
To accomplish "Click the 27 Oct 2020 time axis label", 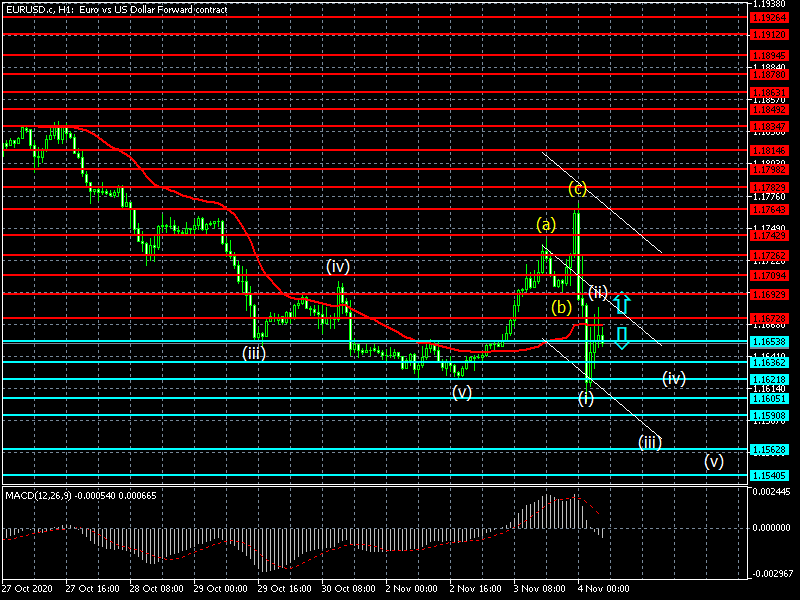I will pyautogui.click(x=27, y=589).
